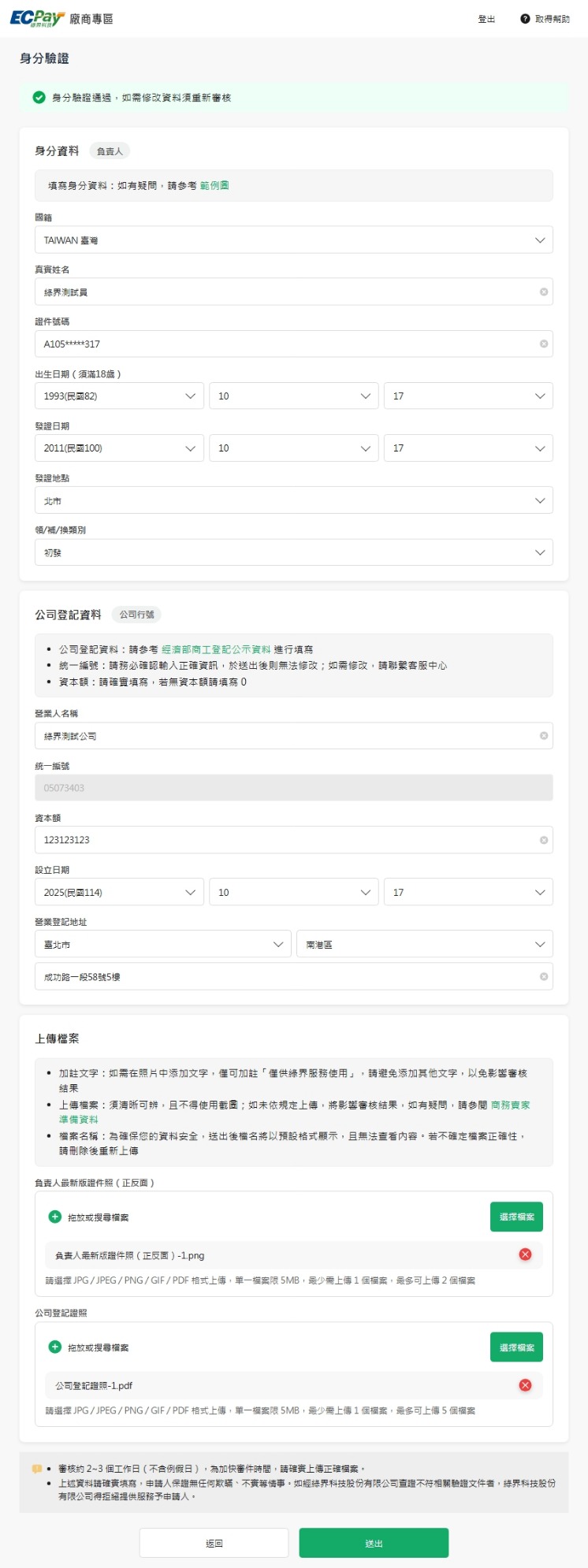588x1568 pixels.
Task: Click the 登出 logout link
Action: coord(486,19)
